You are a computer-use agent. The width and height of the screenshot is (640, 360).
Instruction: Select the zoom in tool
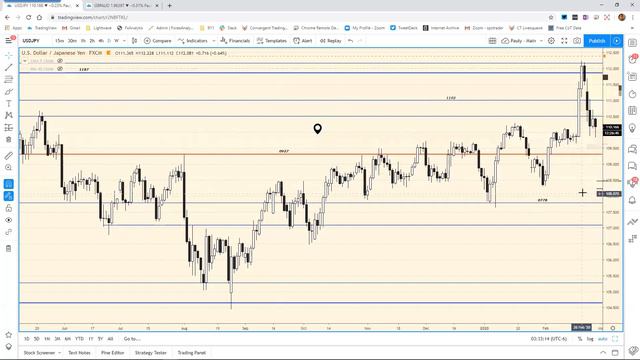[x=9, y=168]
